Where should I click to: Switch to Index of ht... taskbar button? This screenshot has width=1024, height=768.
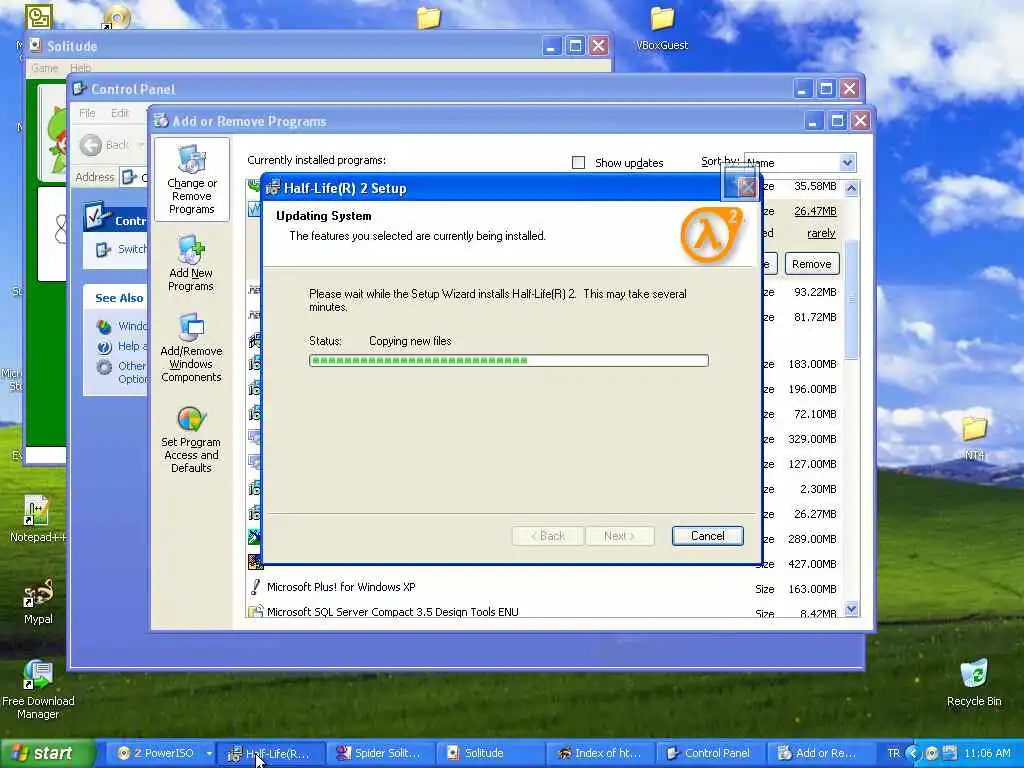click(600, 753)
